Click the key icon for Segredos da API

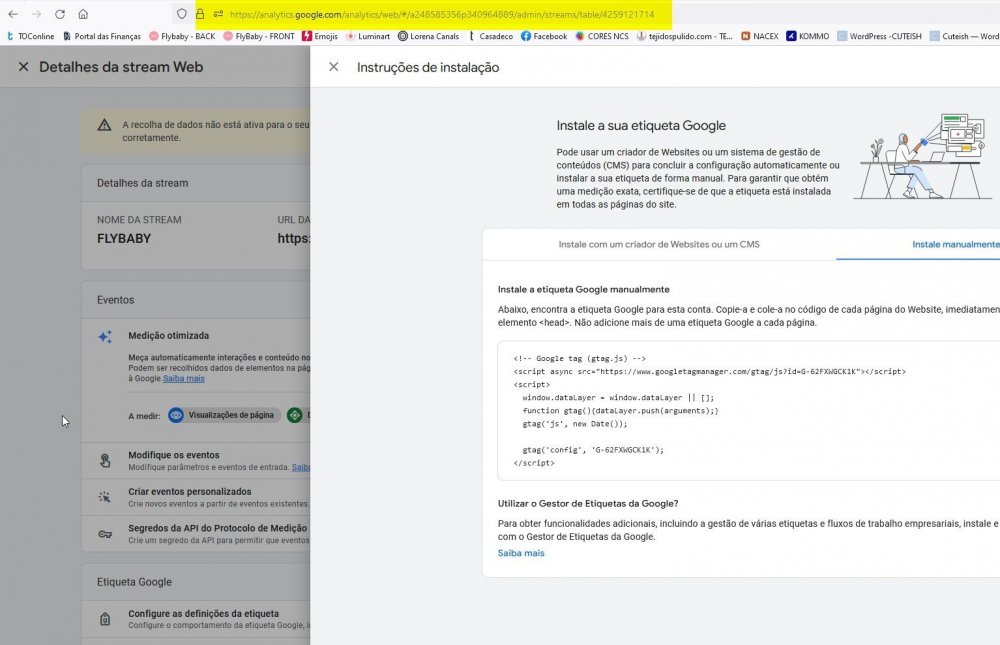(x=105, y=534)
